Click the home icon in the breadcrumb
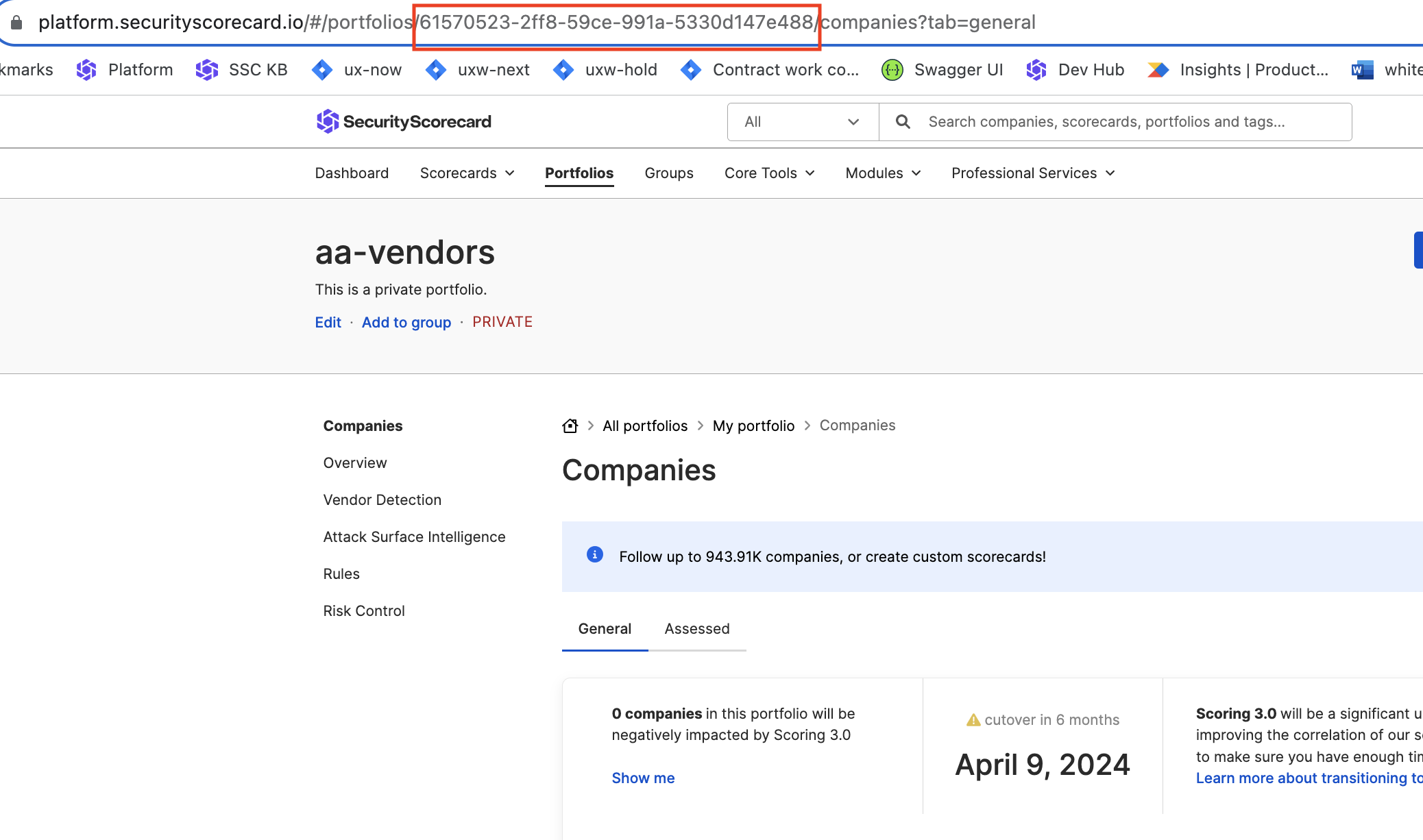This screenshot has width=1423, height=840. [x=570, y=425]
